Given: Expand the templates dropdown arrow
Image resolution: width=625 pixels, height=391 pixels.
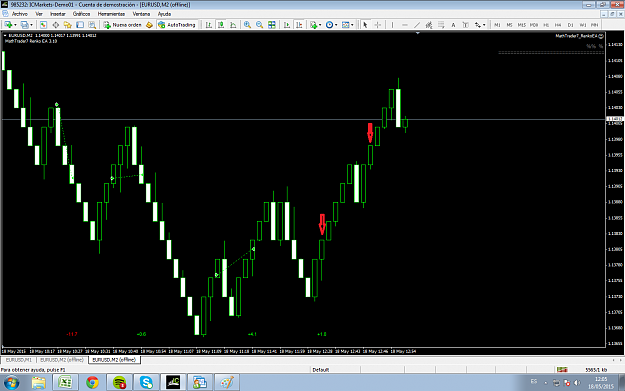Looking at the screenshot, I should coord(352,25).
